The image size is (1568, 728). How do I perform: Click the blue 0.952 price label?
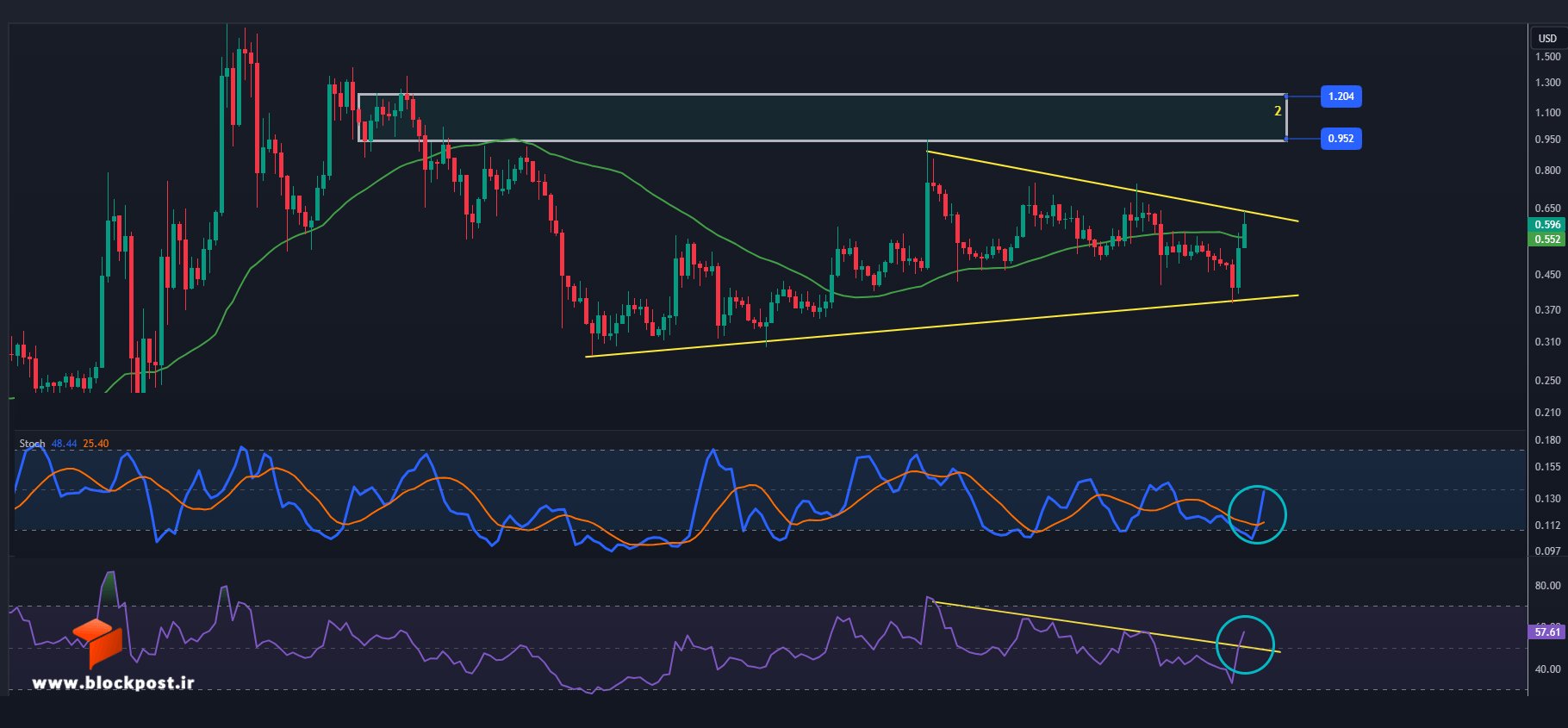[1341, 138]
